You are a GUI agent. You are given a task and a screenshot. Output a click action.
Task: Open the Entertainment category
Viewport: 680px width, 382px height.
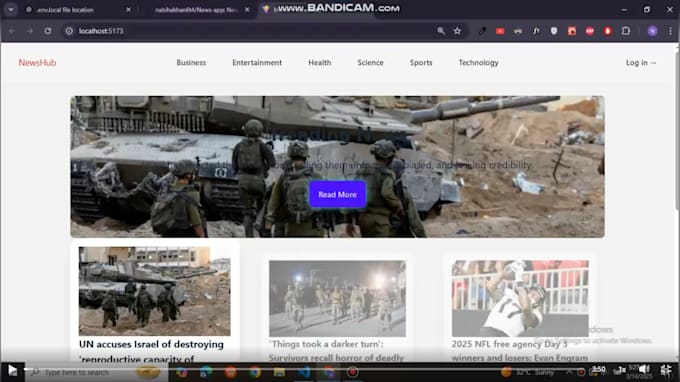(257, 62)
